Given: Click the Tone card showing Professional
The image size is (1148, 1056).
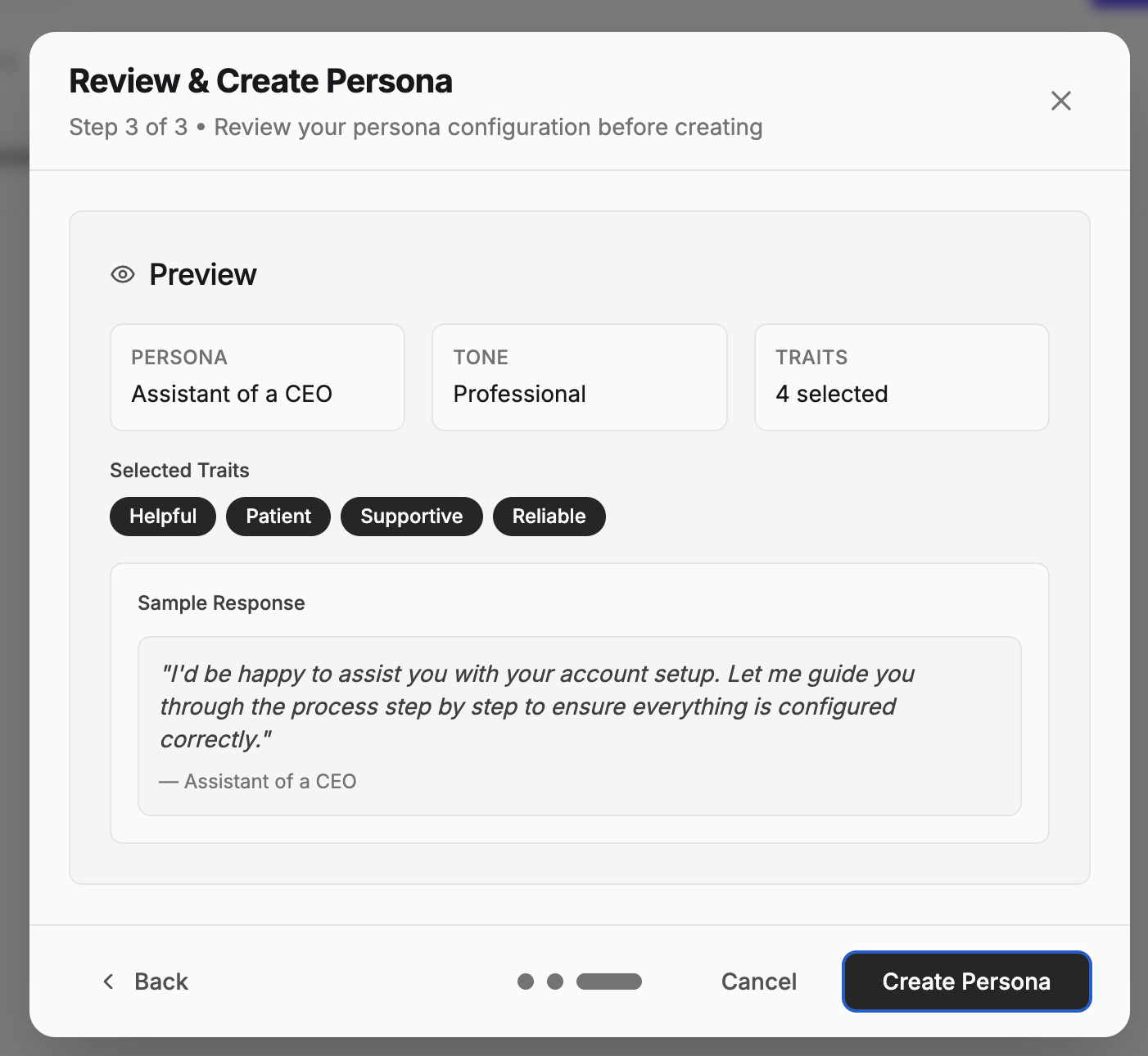Looking at the screenshot, I should [580, 377].
